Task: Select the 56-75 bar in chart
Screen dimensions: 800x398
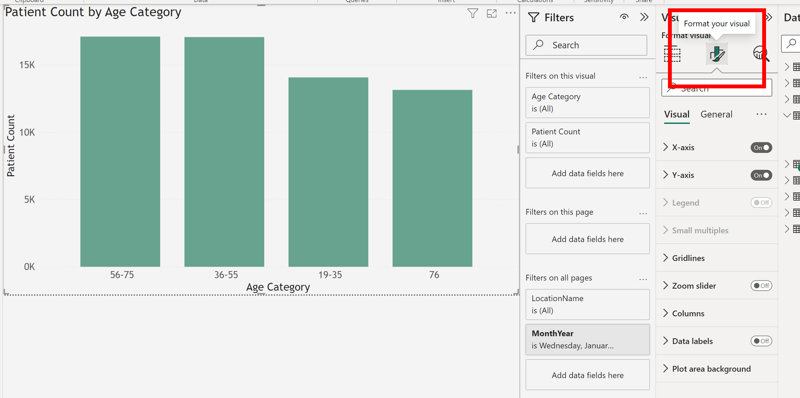Action: 120,152
